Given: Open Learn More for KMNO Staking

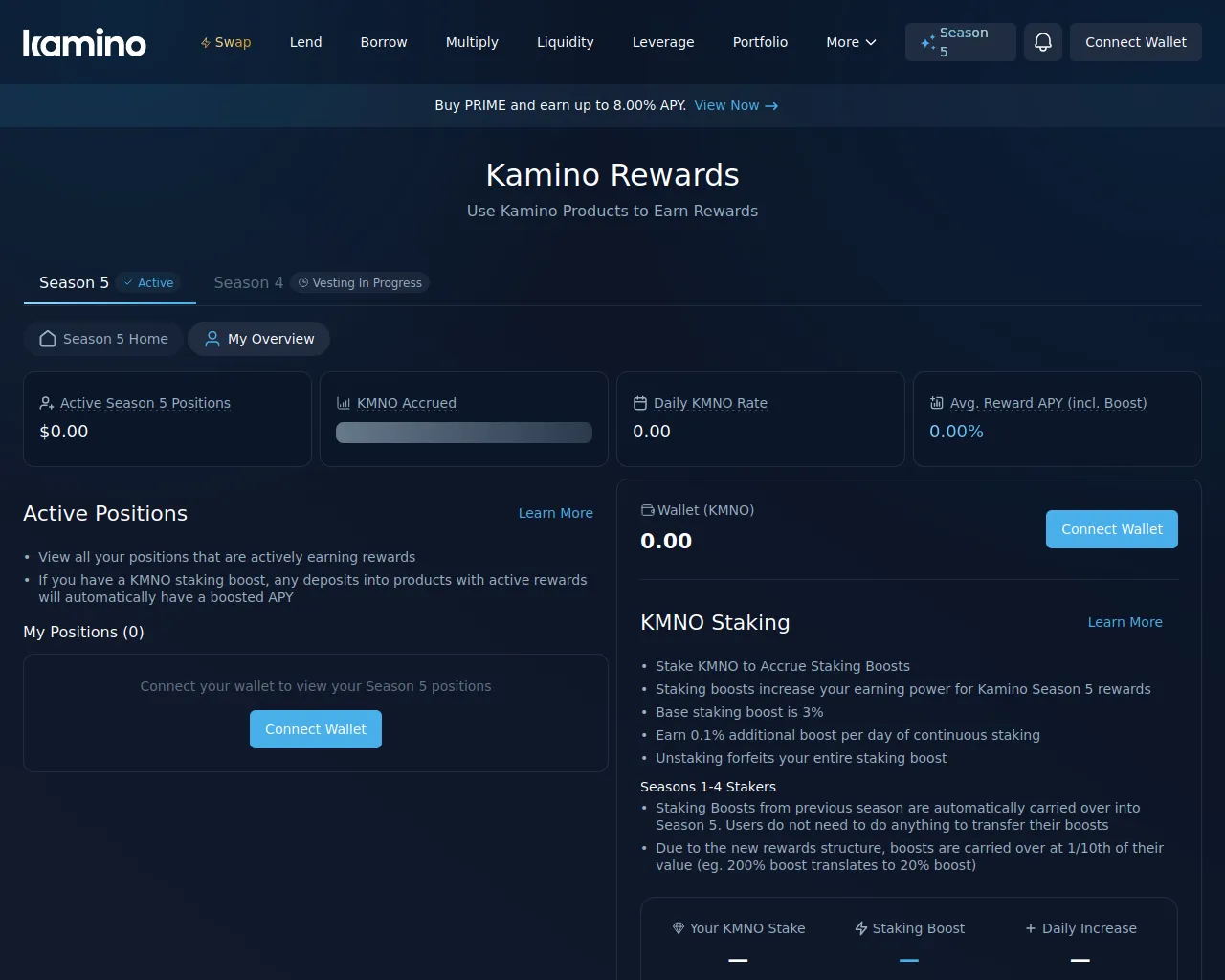Looking at the screenshot, I should (x=1125, y=622).
